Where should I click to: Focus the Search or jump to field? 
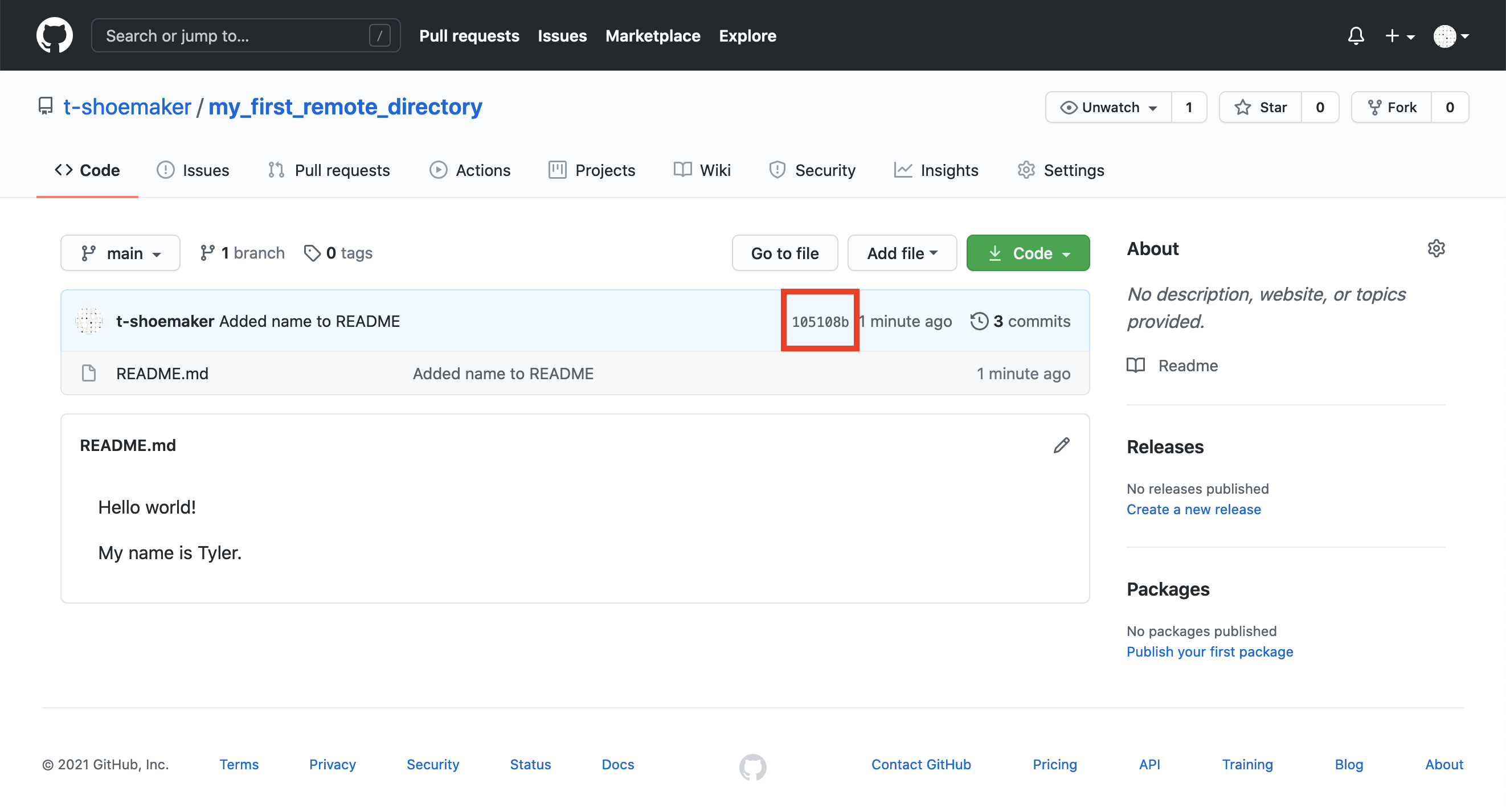click(245, 36)
